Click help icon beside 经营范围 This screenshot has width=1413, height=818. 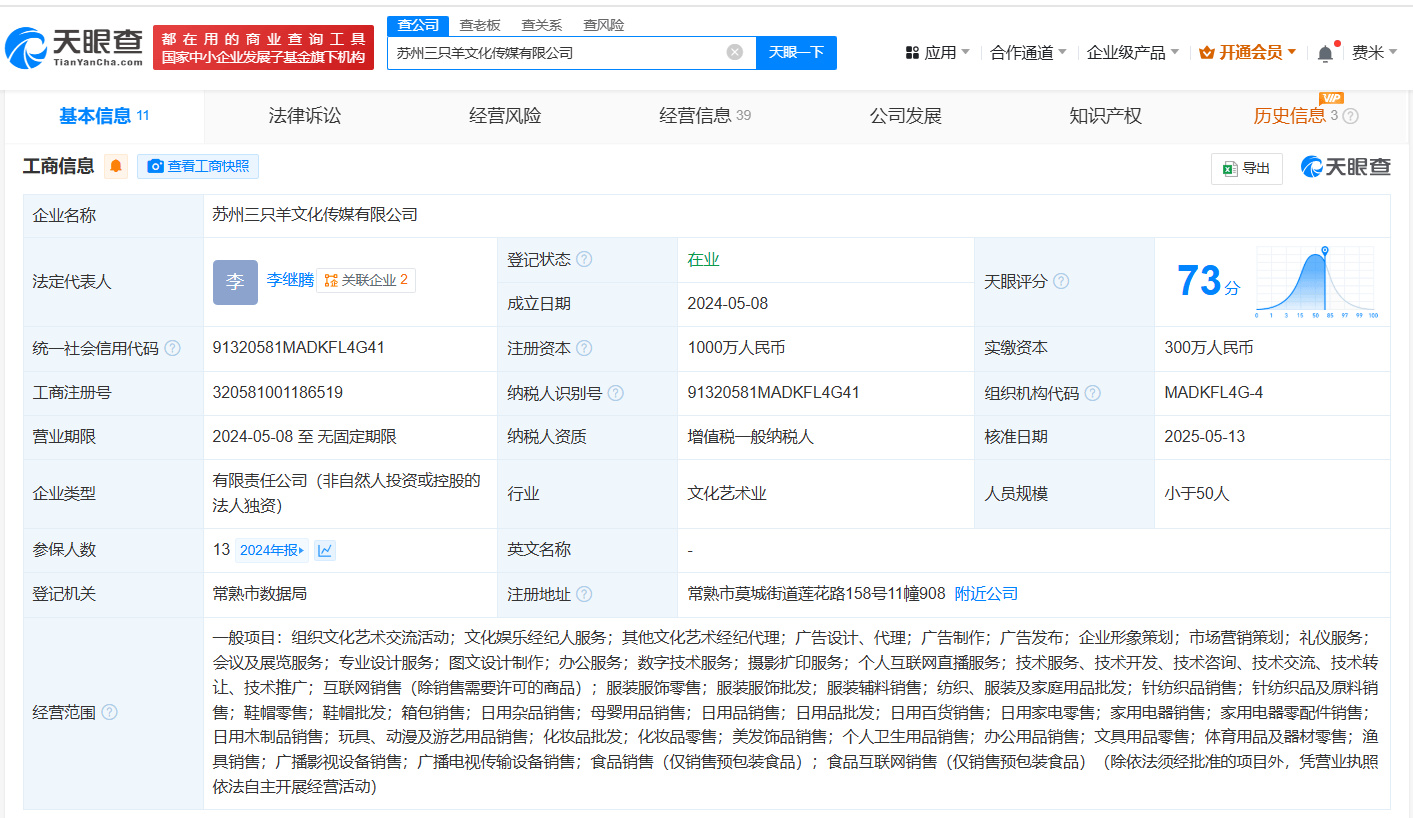[109, 712]
